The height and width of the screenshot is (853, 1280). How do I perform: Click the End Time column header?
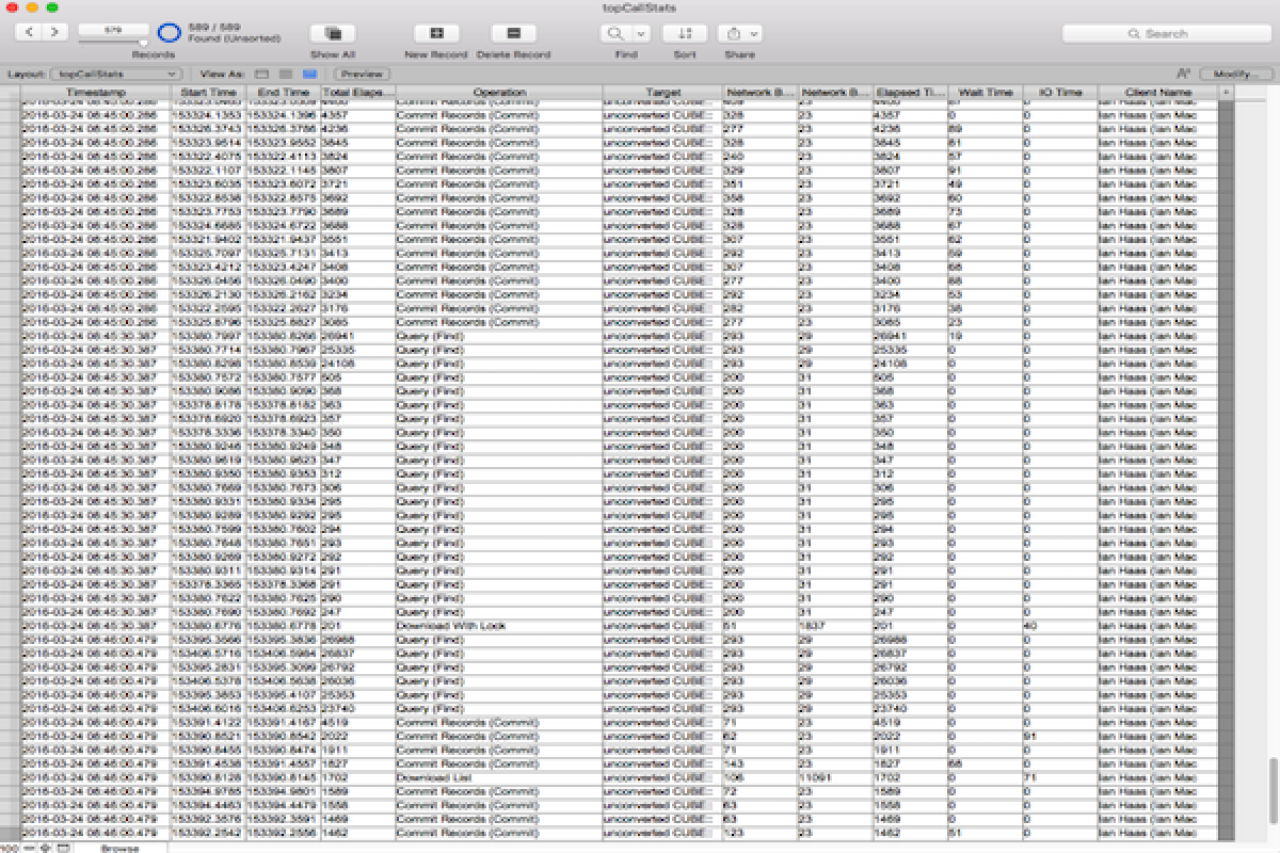(283, 92)
